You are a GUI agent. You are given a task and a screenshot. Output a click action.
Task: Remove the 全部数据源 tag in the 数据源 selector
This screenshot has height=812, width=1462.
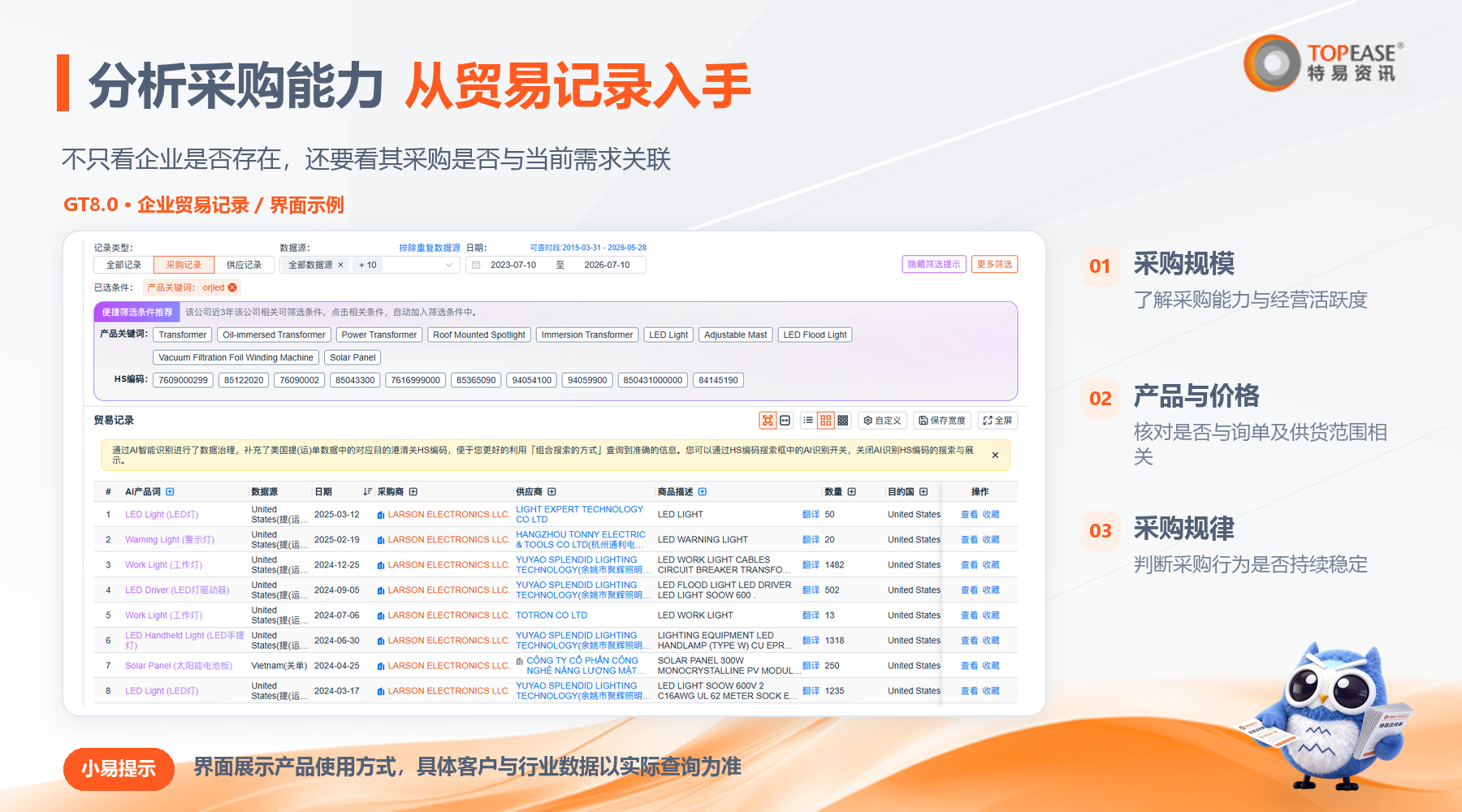click(340, 265)
